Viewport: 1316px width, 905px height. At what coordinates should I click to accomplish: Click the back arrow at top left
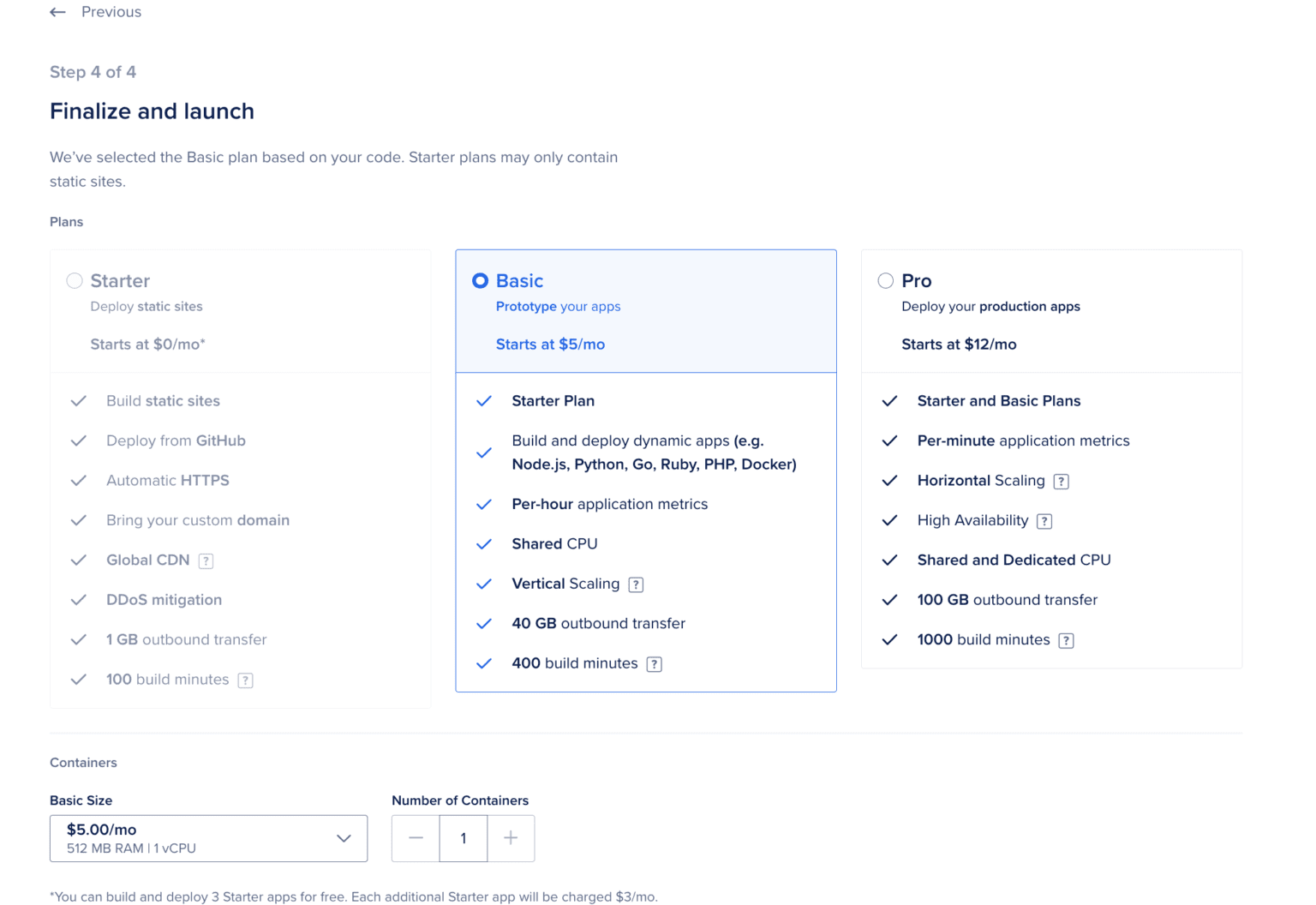click(57, 12)
